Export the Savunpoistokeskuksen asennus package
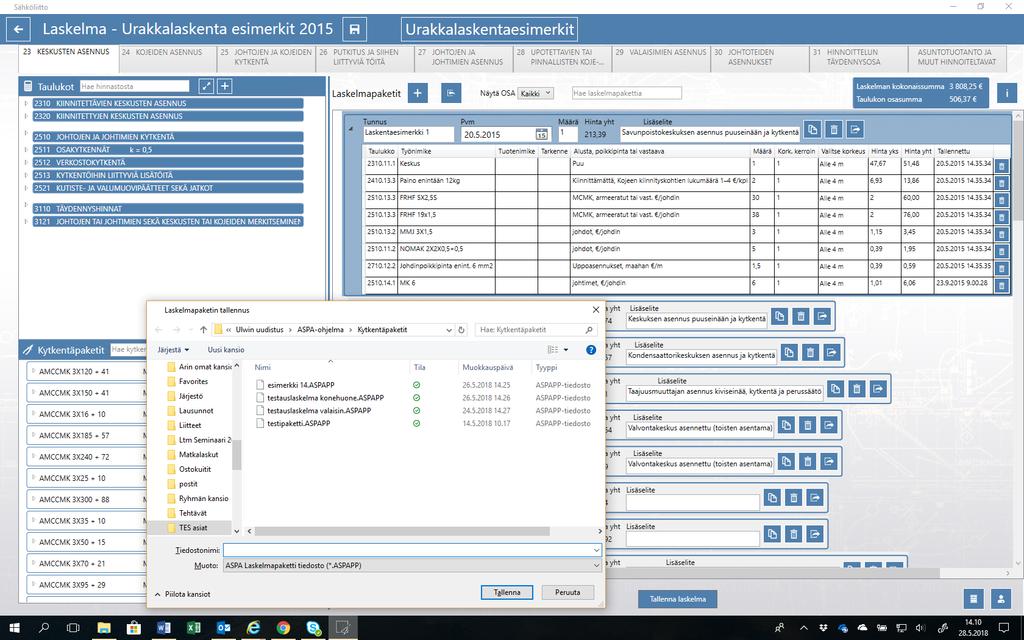The width and height of the screenshot is (1024, 640). (x=856, y=129)
